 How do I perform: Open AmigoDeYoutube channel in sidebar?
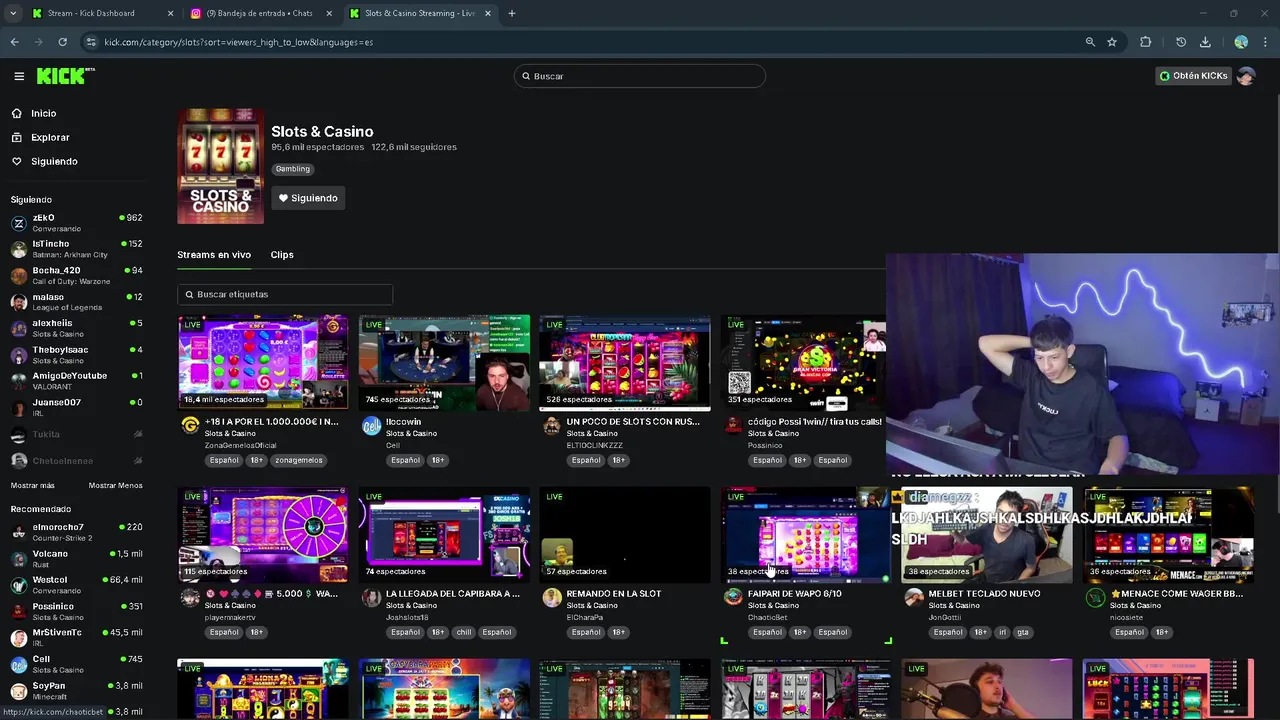(76, 381)
